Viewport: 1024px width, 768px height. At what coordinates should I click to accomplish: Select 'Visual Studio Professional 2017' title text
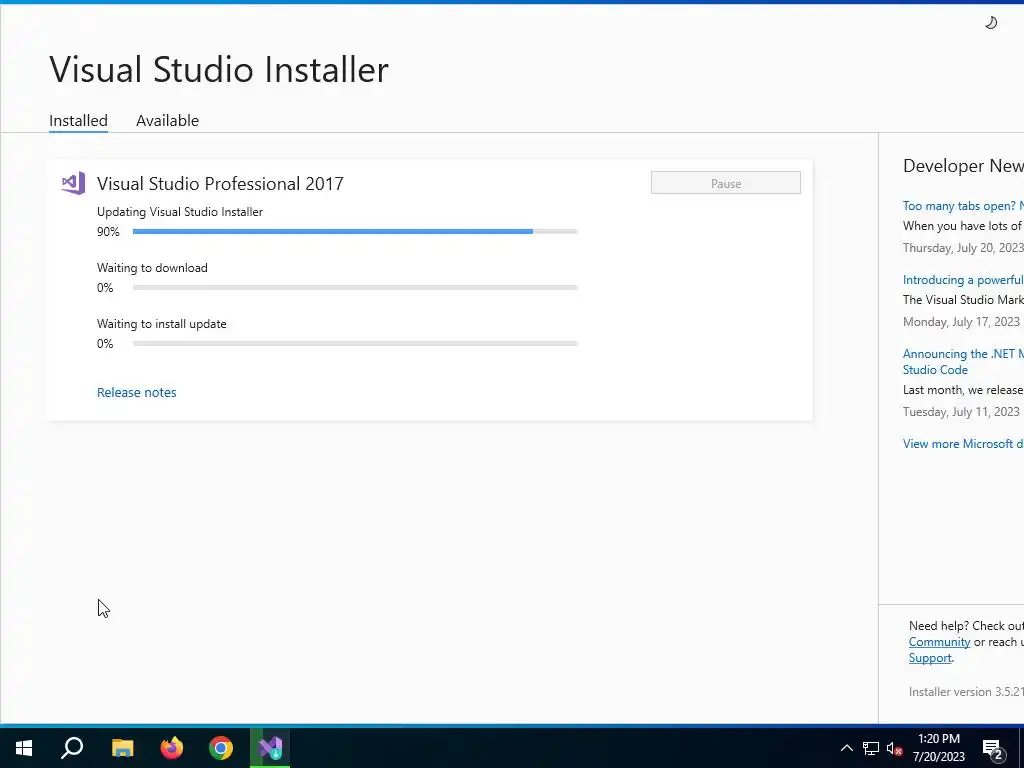click(x=220, y=184)
